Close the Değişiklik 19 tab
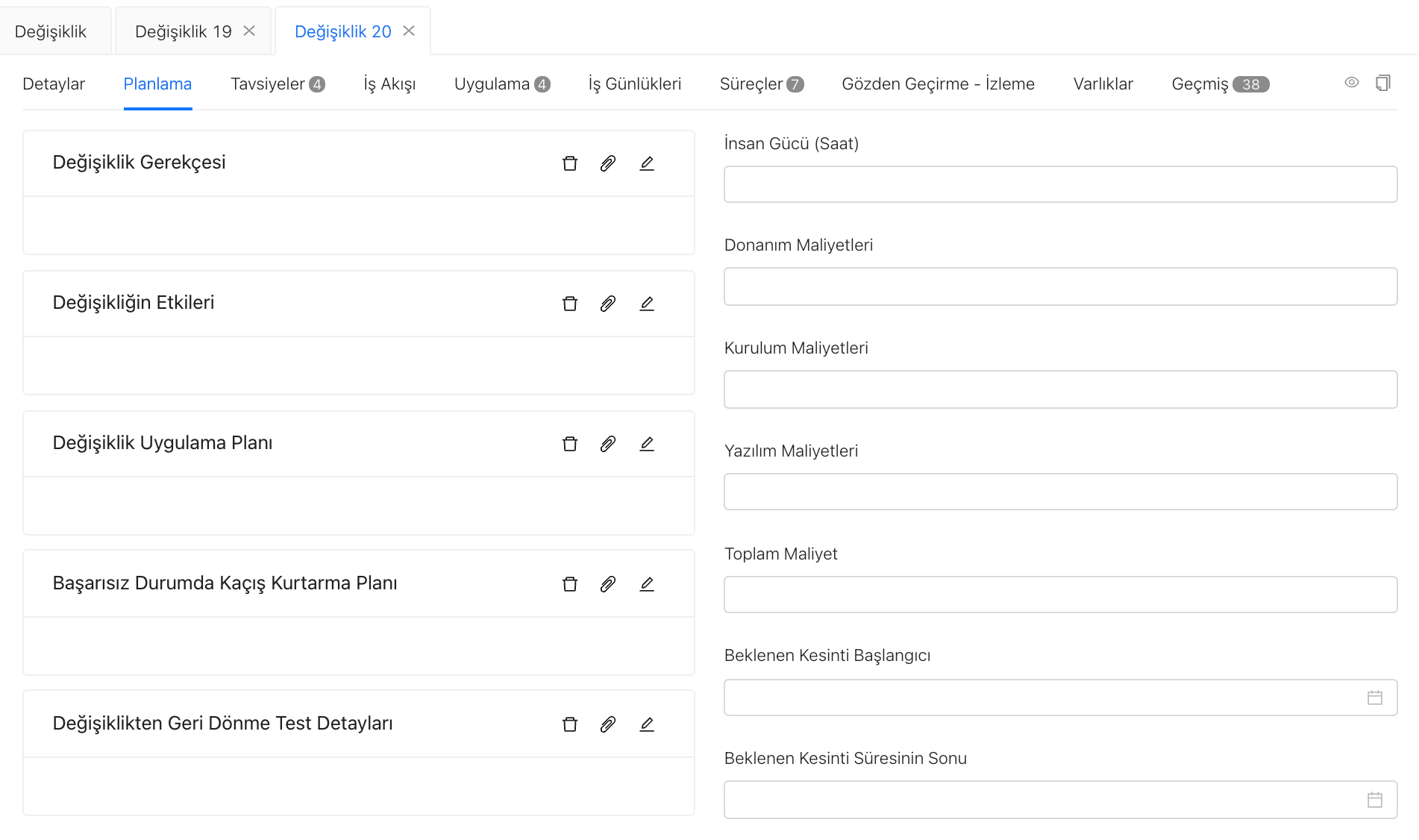Viewport: 1419px width, 840px height. [x=249, y=31]
